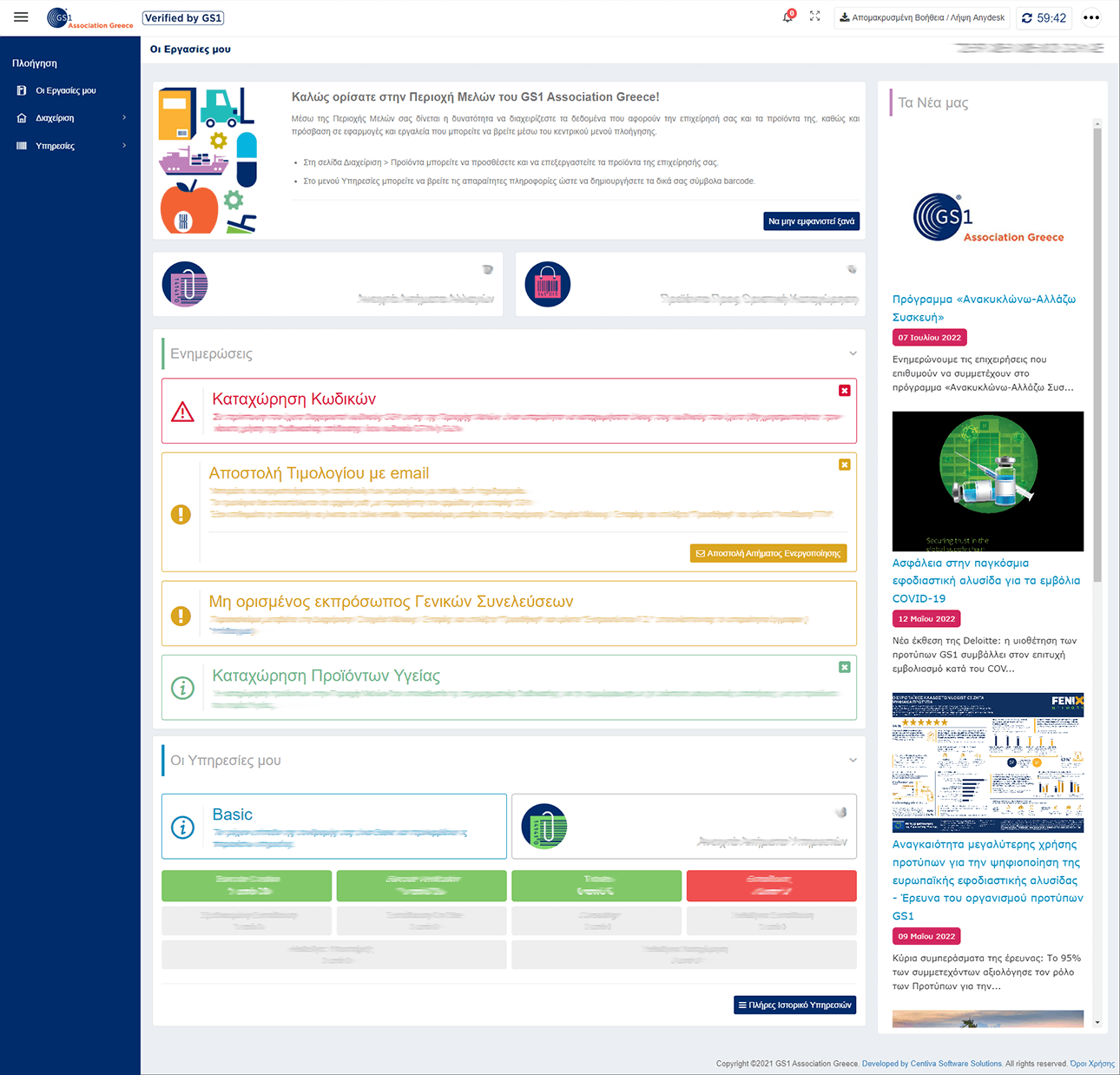This screenshot has height=1075, width=1120.
Task: Open the Πρόγραμμα «Ανακυκλώνω-Αλλάζω Συσκευή» article
Action: coord(984,308)
